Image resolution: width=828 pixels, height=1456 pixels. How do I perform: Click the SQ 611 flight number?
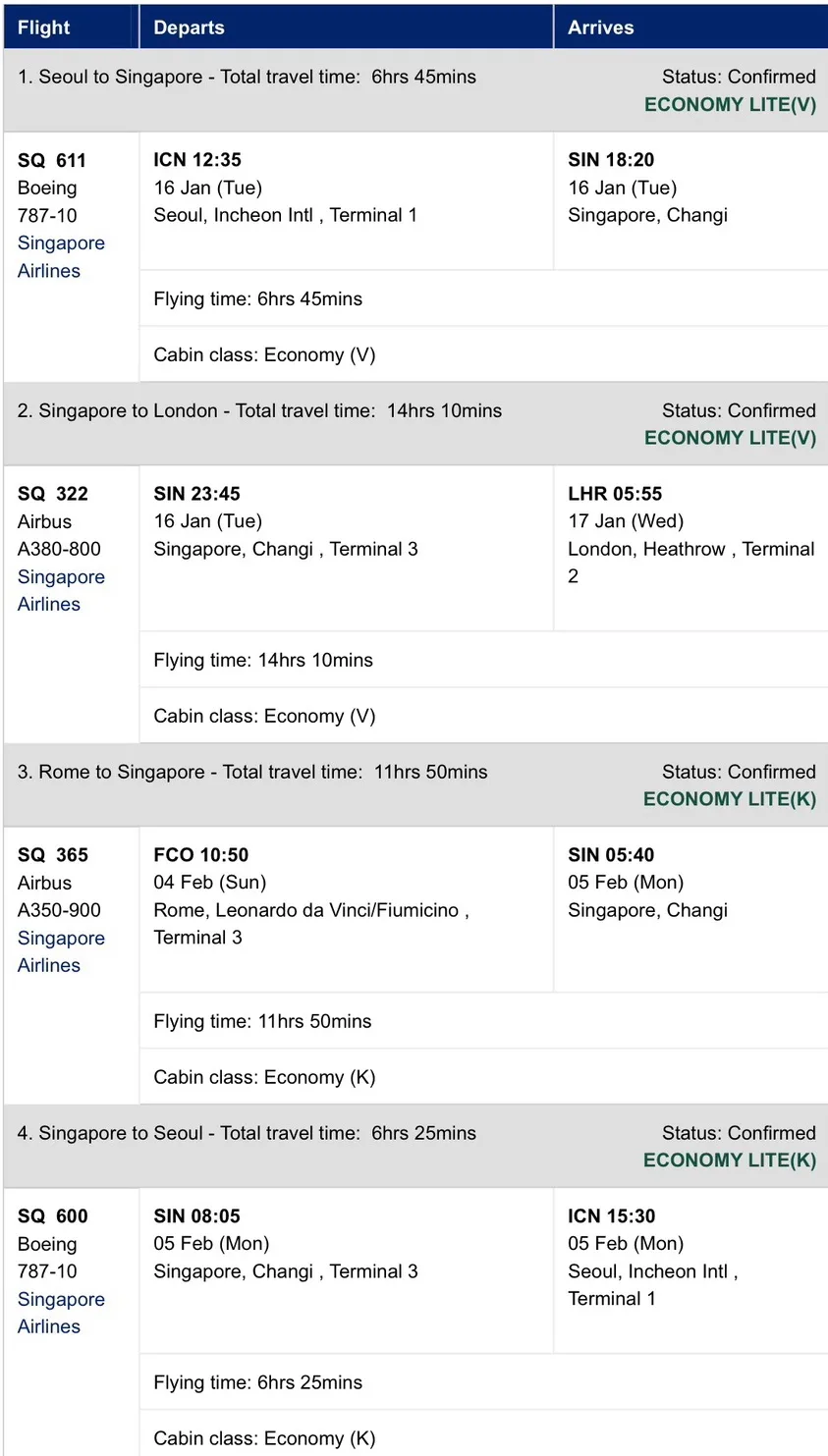(52, 160)
